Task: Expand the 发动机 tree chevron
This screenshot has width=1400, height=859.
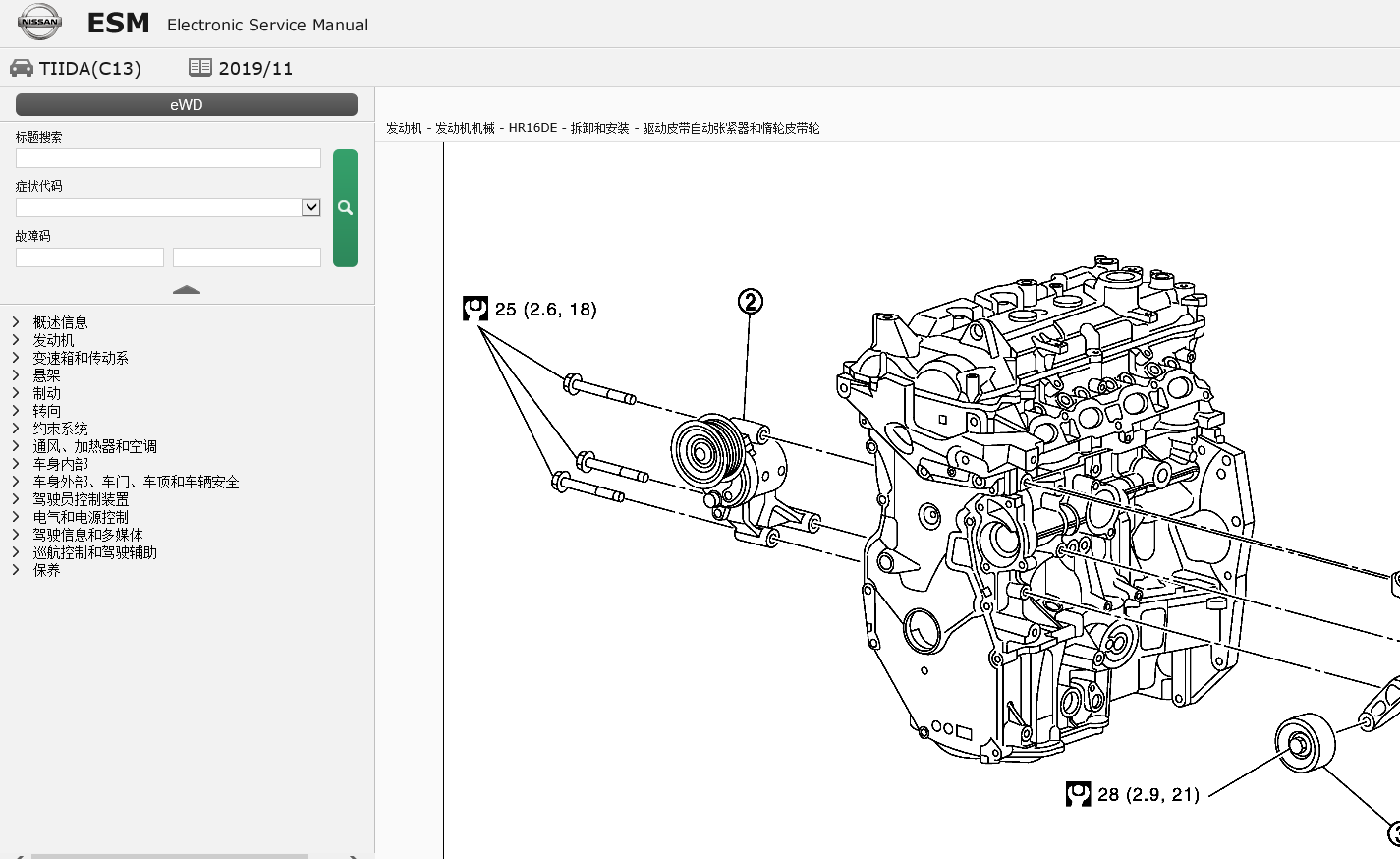Action: point(16,340)
